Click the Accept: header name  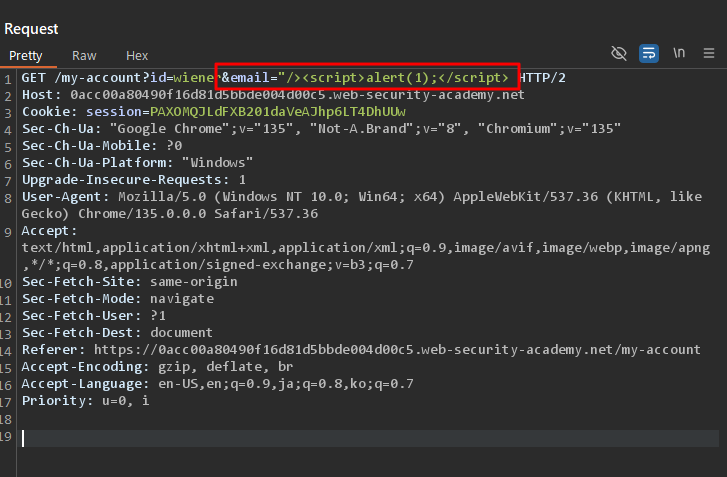click(49, 230)
